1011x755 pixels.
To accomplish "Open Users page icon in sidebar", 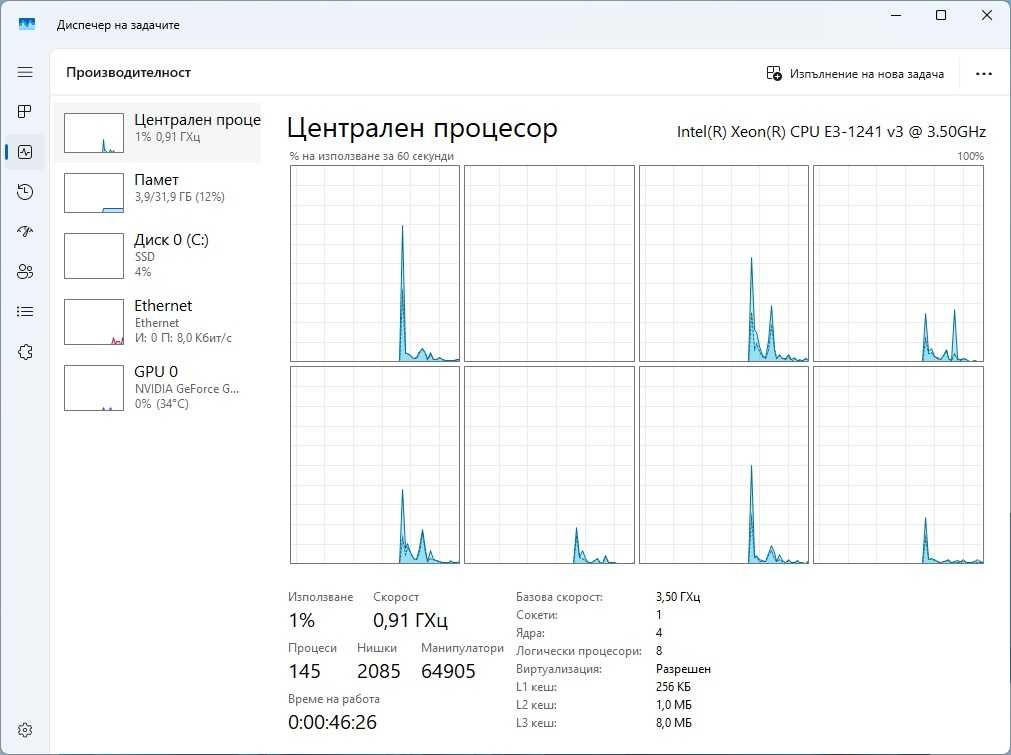I will (x=25, y=271).
